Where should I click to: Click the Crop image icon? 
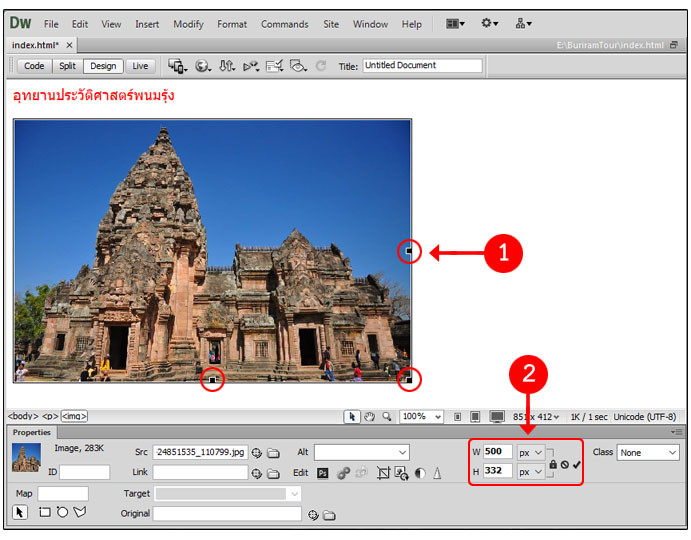coord(383,473)
